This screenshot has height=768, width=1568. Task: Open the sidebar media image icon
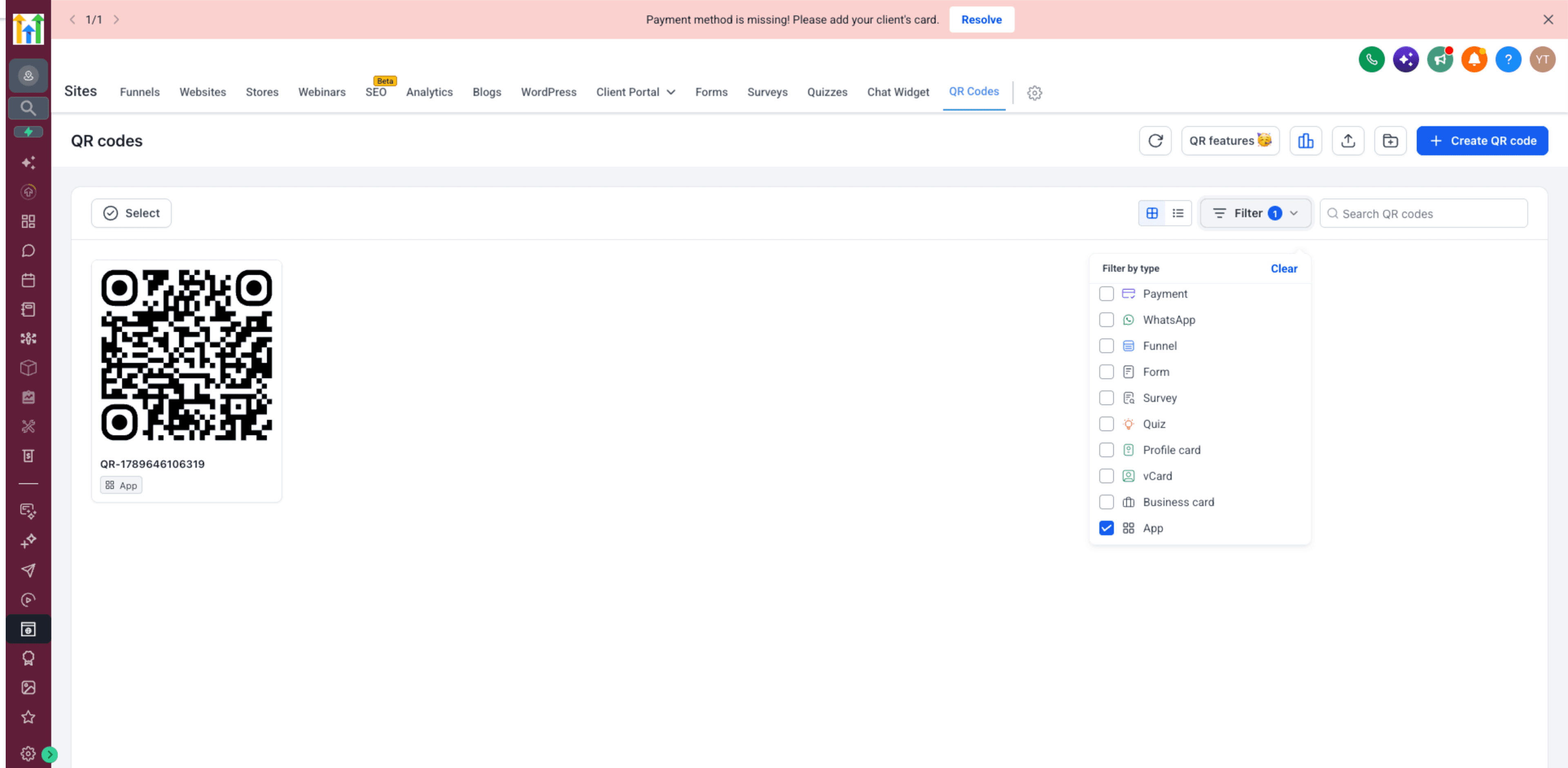point(28,688)
